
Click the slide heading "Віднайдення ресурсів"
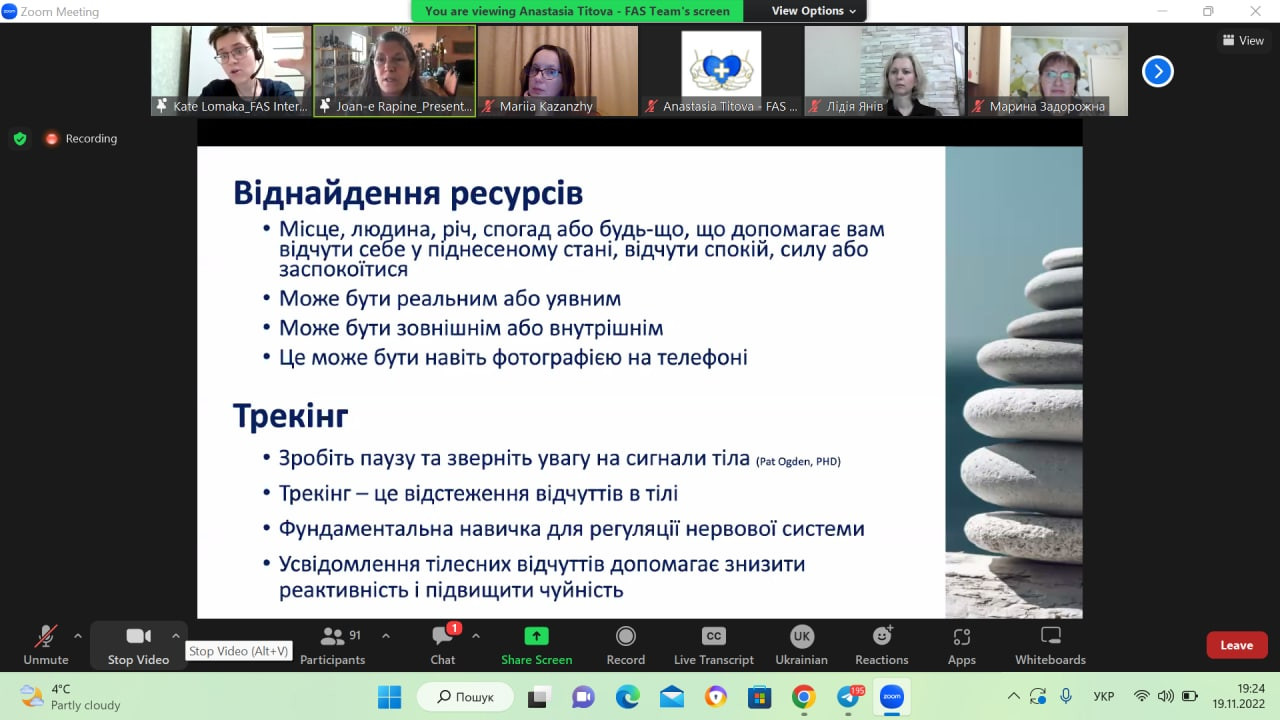point(408,192)
